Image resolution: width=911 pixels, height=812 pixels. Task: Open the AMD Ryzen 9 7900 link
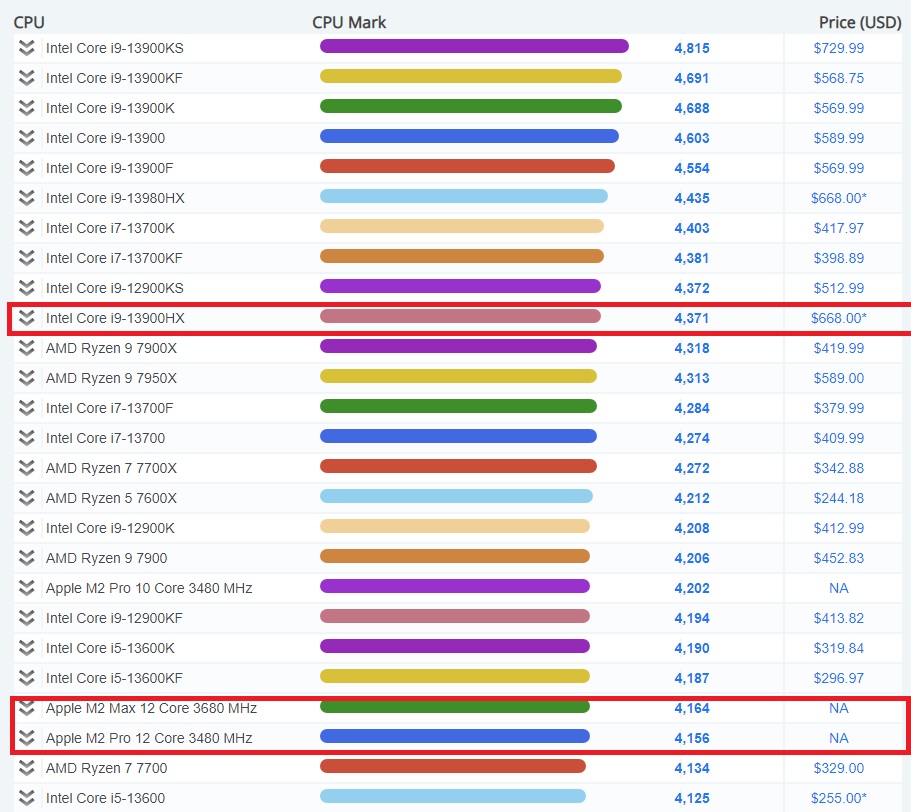point(106,558)
